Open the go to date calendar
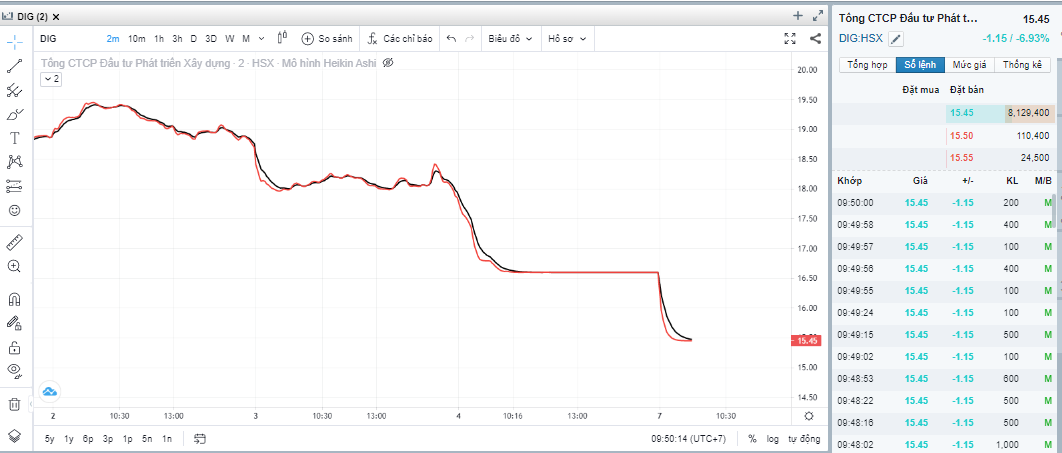 199,439
